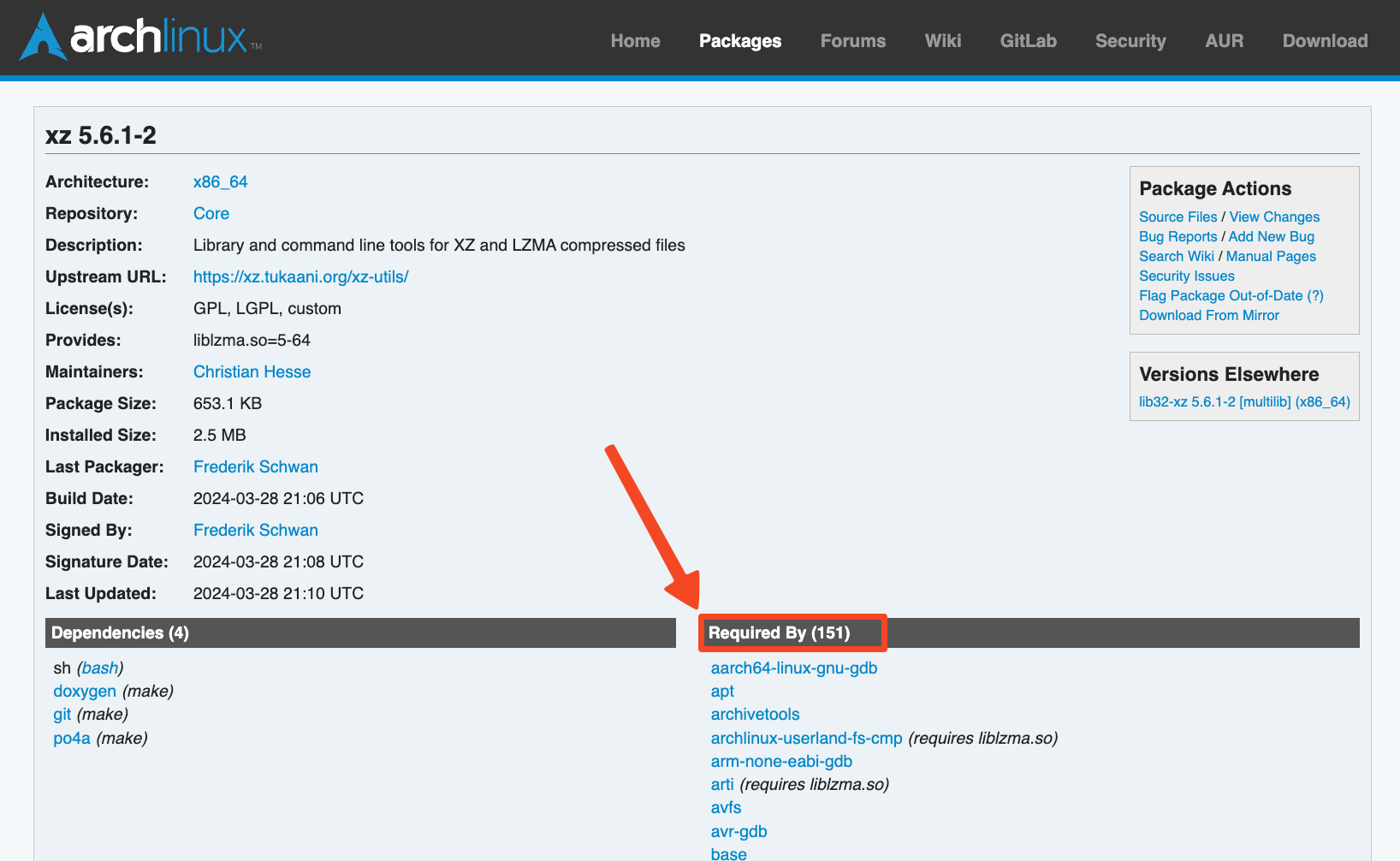
Task: Open apt package link
Action: coord(722,692)
